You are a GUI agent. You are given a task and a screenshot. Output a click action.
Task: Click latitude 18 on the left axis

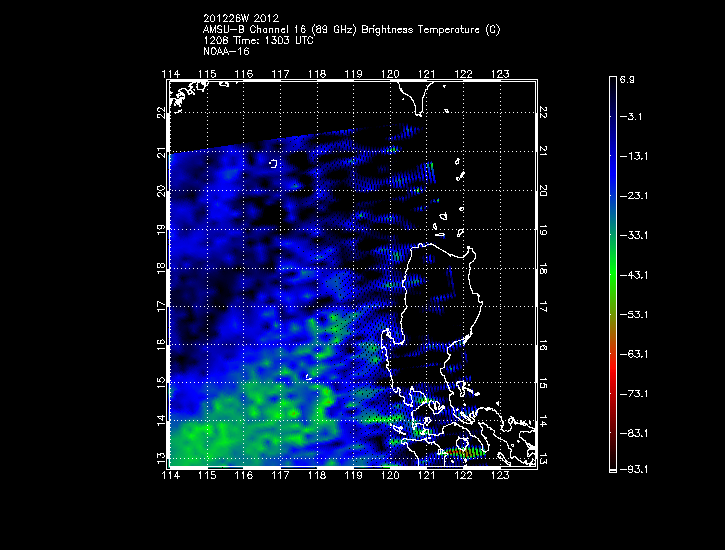point(161,268)
